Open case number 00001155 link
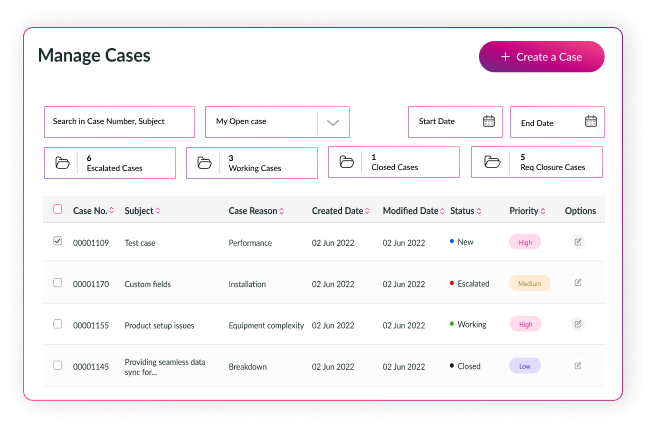The height and width of the screenshot is (428, 654). pyautogui.click(x=90, y=325)
